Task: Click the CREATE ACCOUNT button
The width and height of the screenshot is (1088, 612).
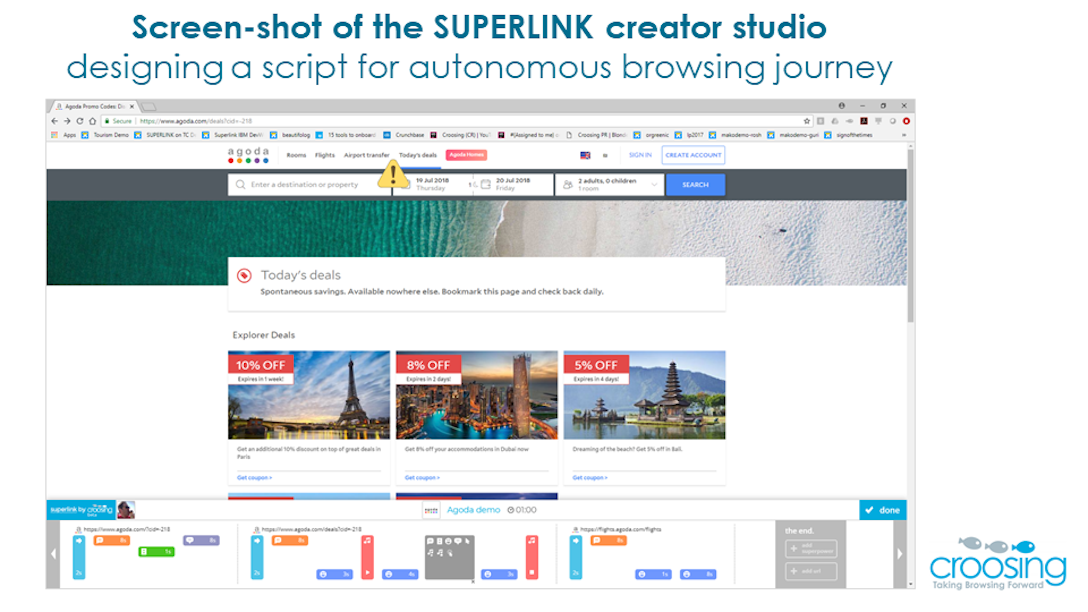Action: 693,155
